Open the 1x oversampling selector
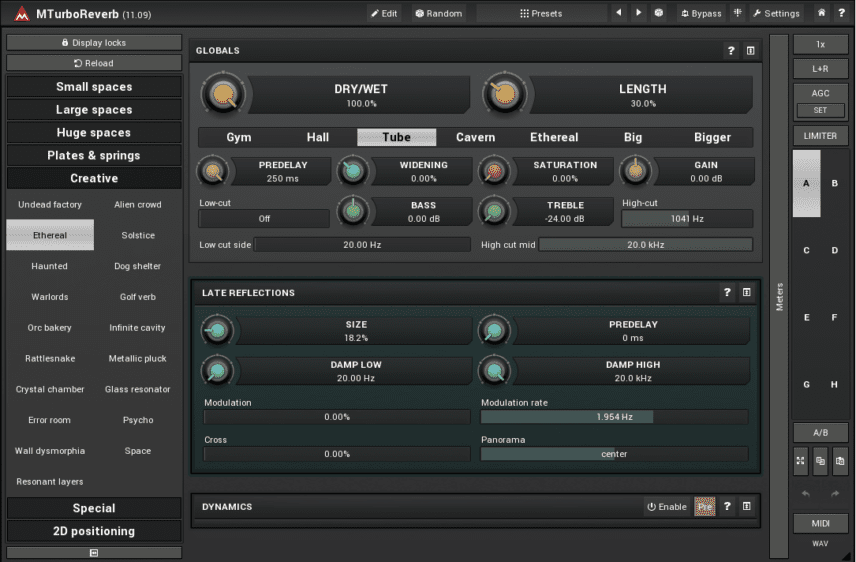856x562 pixels. (820, 44)
